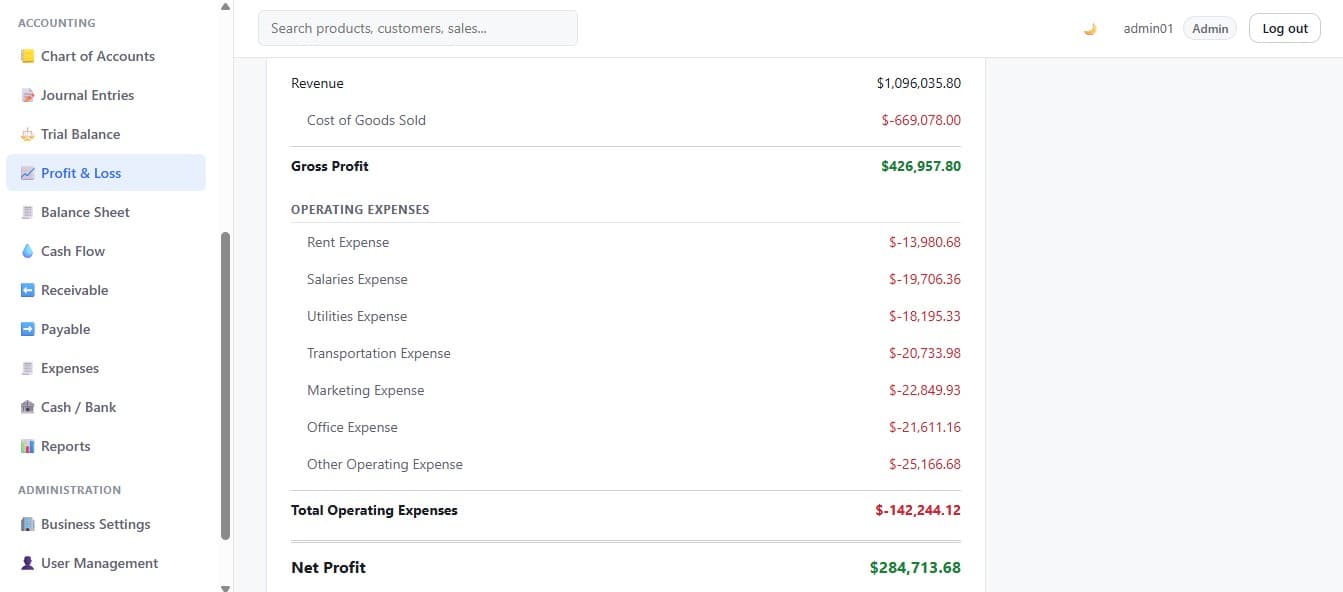Focus the search products, customers, sales field

418,28
